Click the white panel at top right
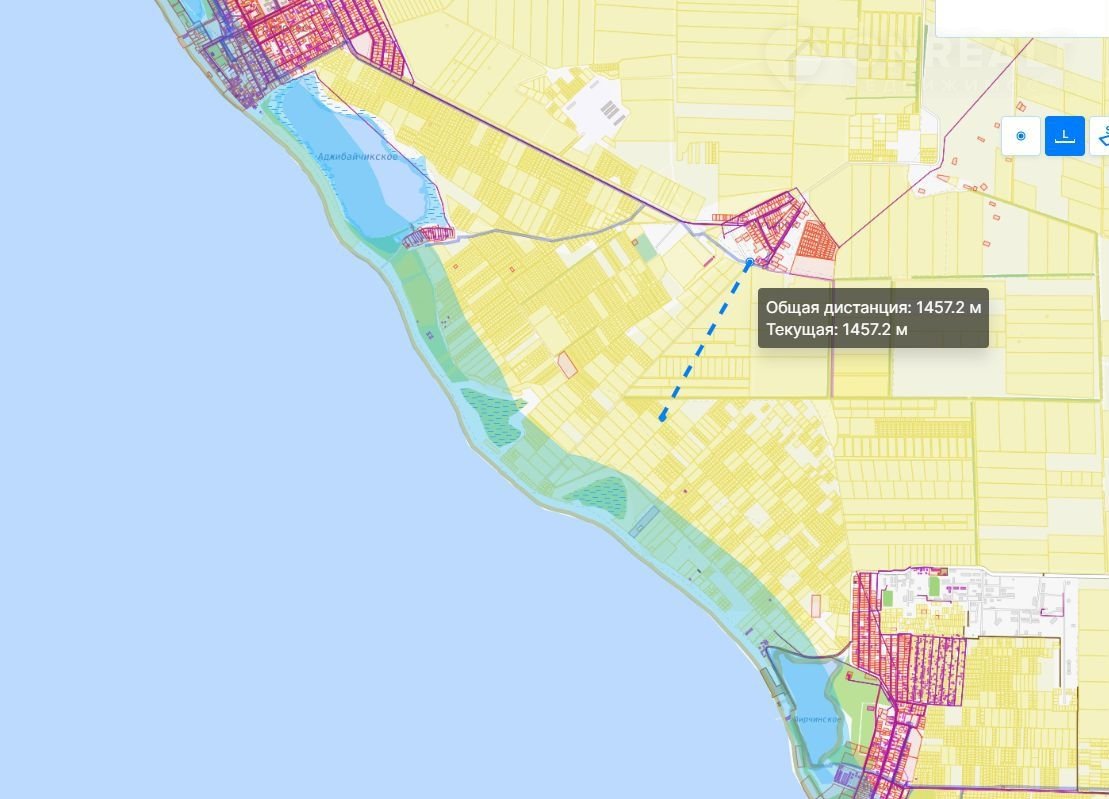1109x799 pixels. (1020, 18)
